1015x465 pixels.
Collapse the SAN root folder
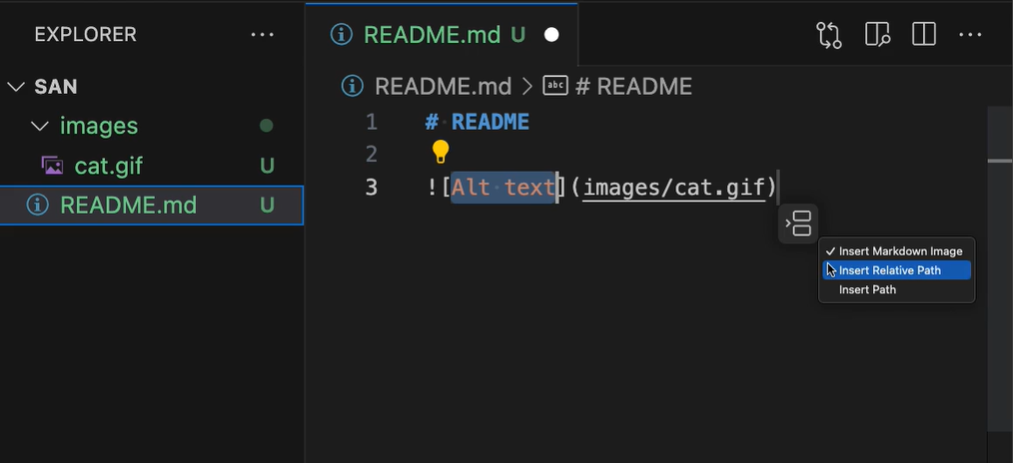(x=16, y=87)
